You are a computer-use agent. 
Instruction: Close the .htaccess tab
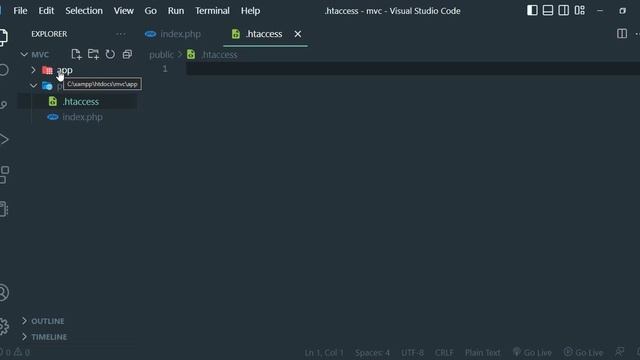pyautogui.click(x=298, y=34)
